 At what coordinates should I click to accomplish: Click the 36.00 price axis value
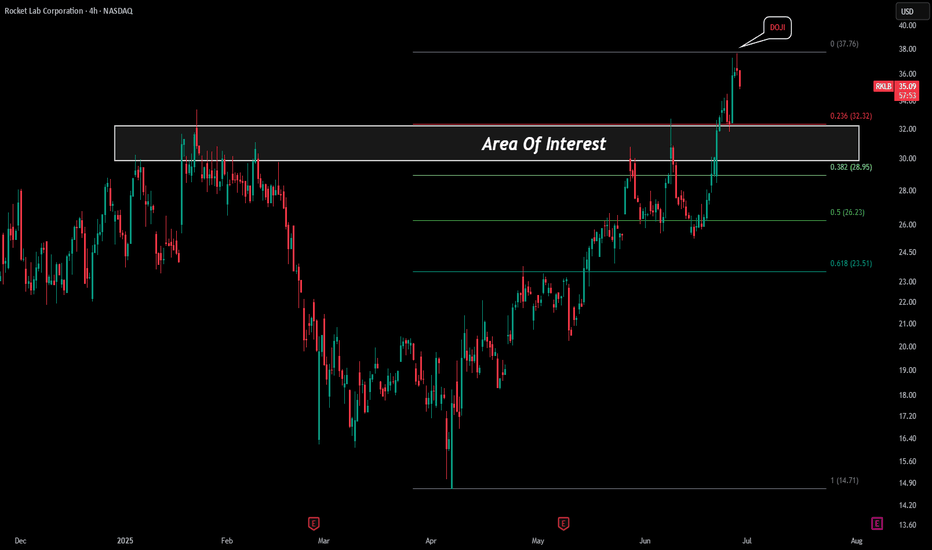[907, 74]
